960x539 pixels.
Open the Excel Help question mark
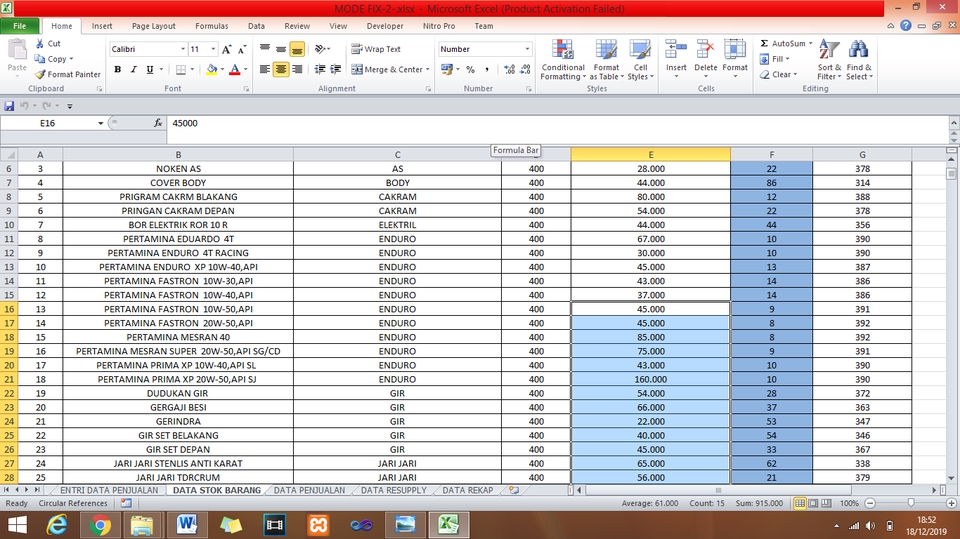click(906, 26)
